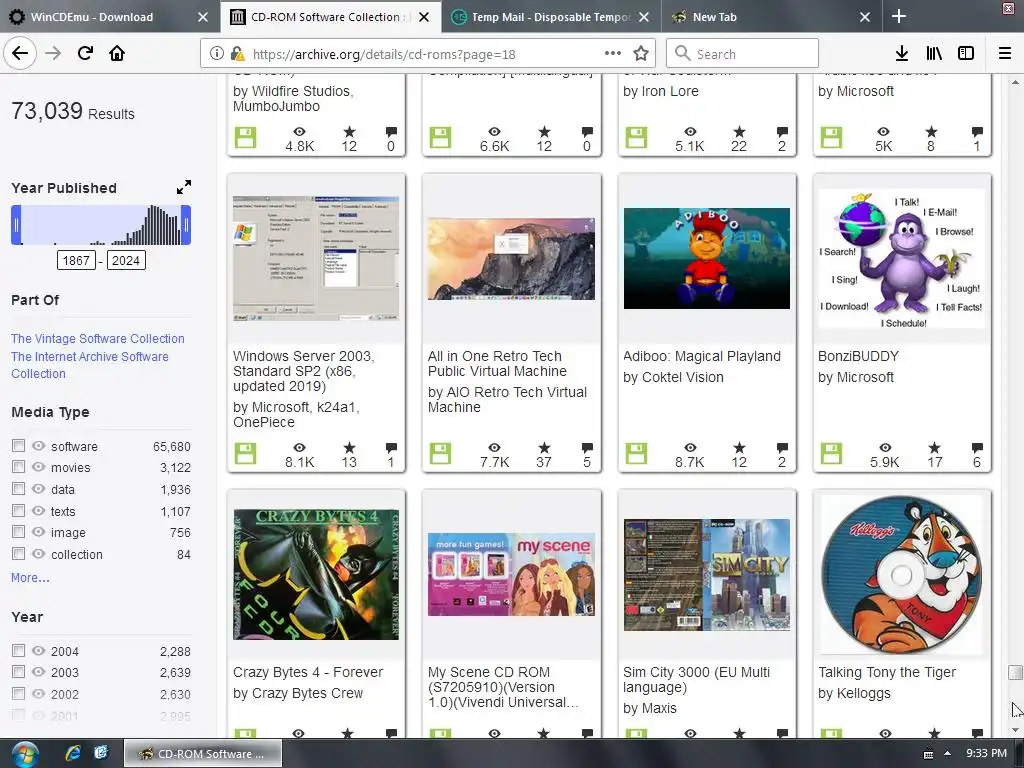The image size is (1024, 768).
Task: Click the 9:33 PM system clock
Action: pyautogui.click(x=986, y=754)
